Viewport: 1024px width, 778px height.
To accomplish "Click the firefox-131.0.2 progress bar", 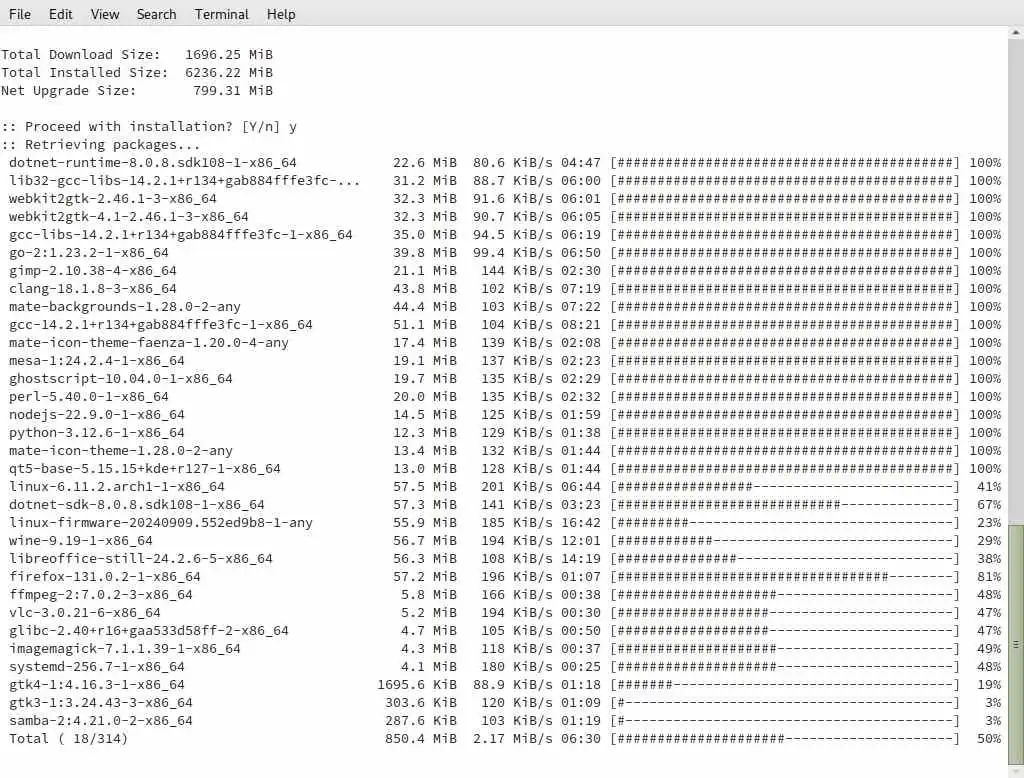I will [785, 577].
